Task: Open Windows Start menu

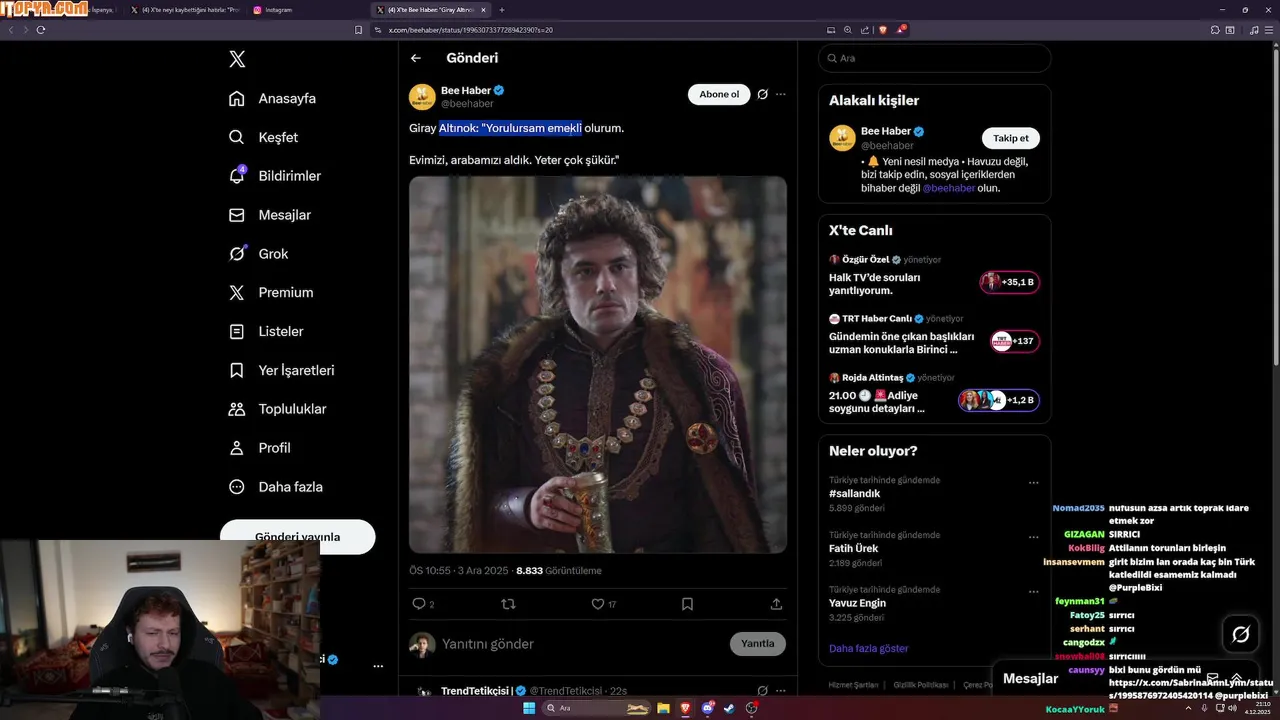Action: (528, 708)
